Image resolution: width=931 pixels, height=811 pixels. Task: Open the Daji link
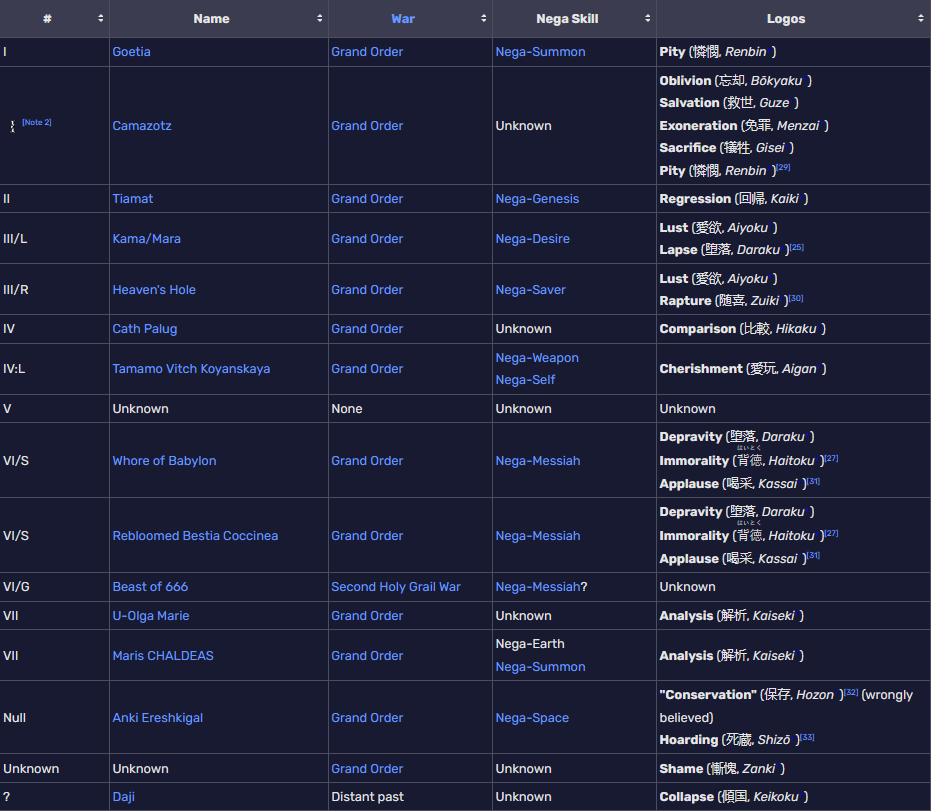[x=124, y=797]
